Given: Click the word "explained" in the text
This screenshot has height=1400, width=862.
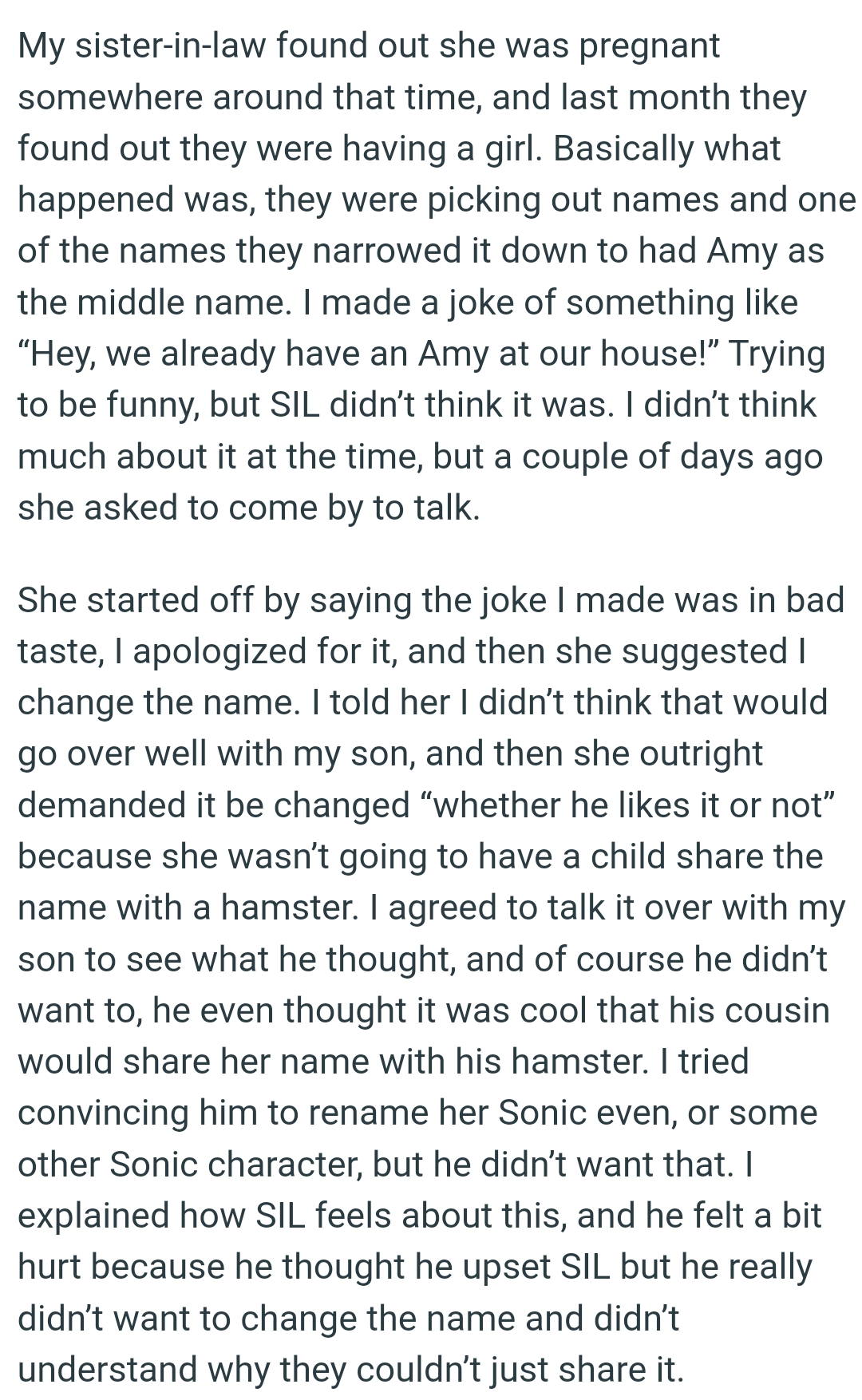Looking at the screenshot, I should pos(93,1216).
